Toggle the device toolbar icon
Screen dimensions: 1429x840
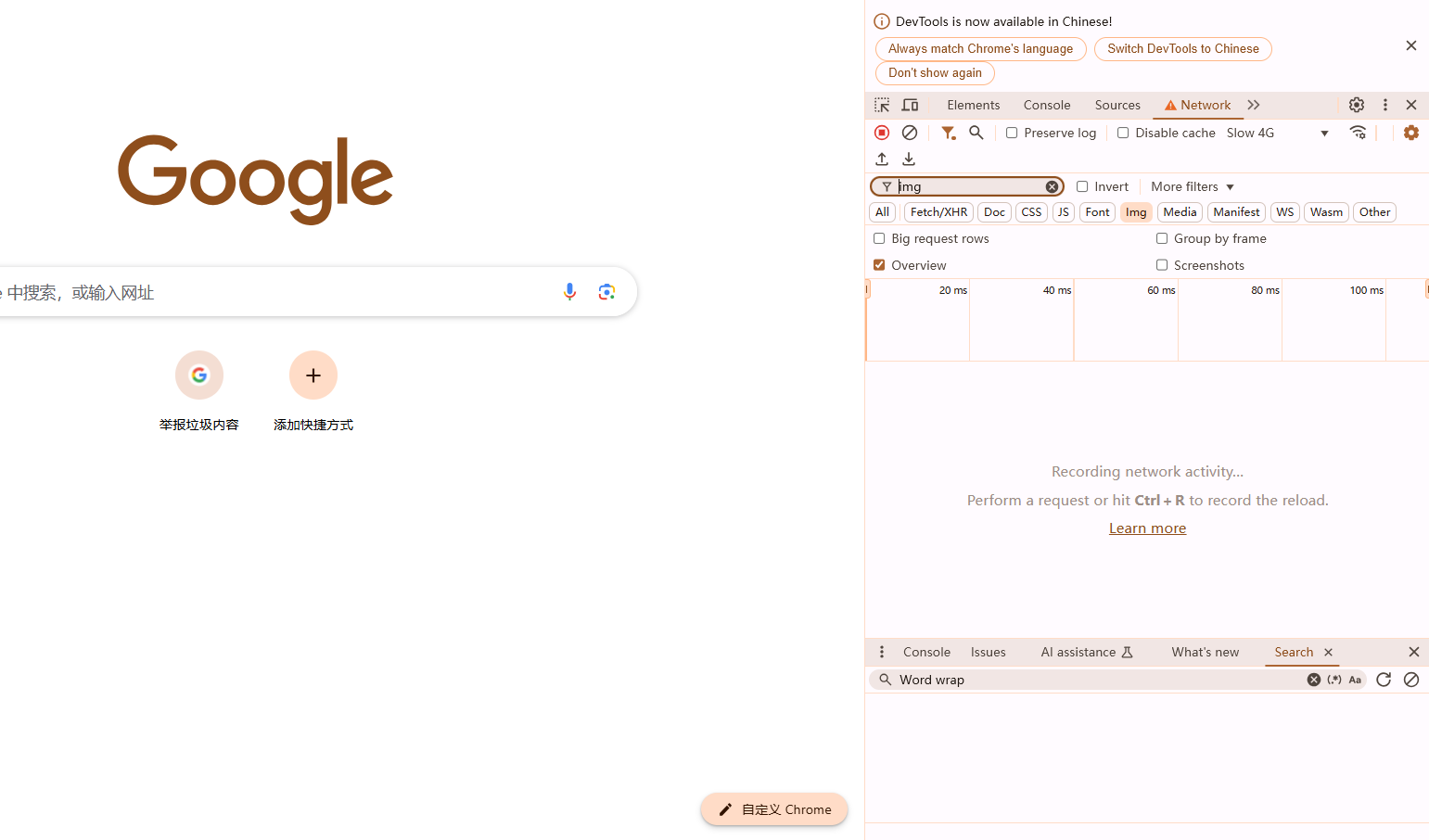911,105
